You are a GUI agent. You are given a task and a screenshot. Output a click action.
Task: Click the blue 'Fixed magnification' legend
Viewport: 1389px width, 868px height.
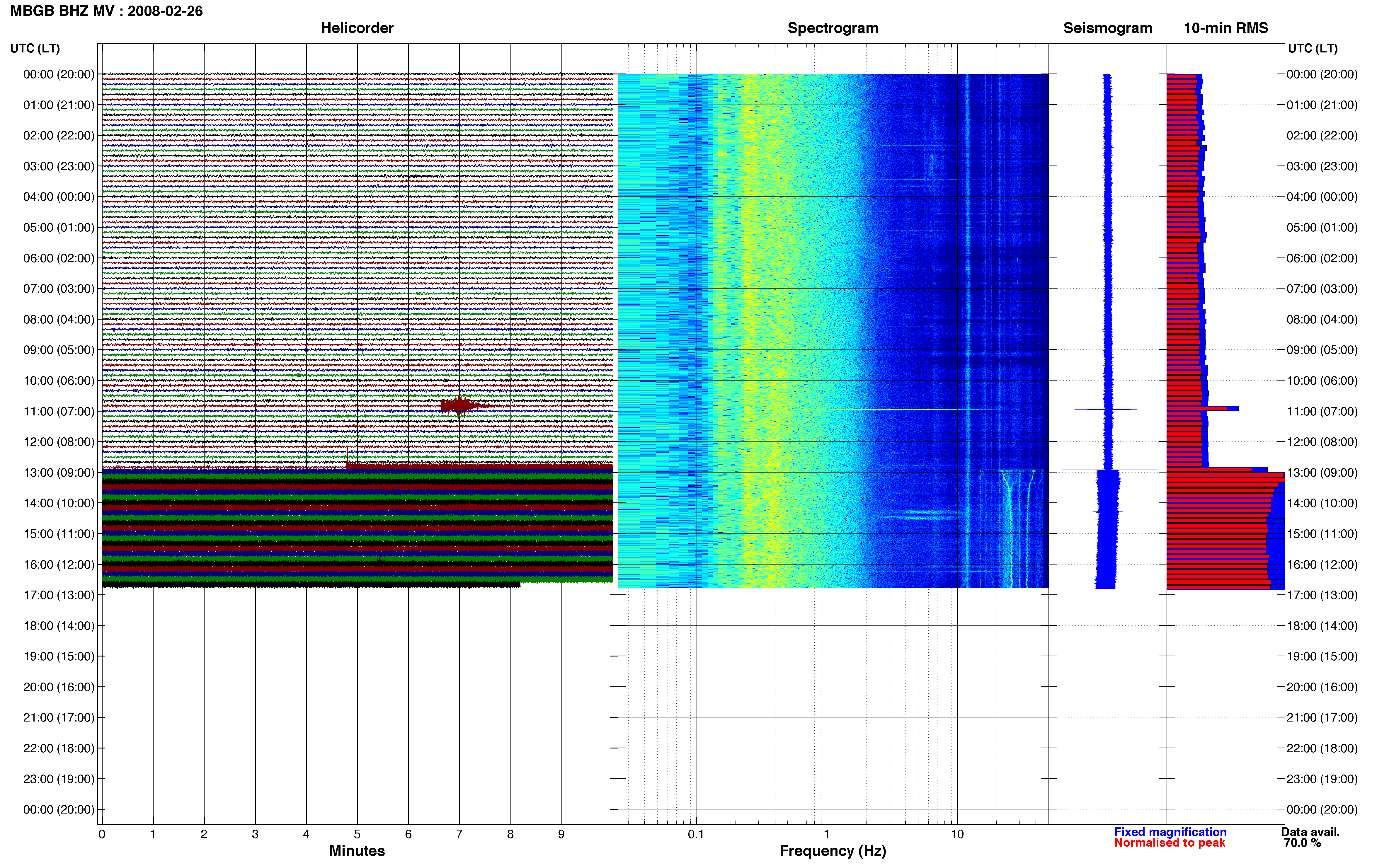coord(1170,832)
